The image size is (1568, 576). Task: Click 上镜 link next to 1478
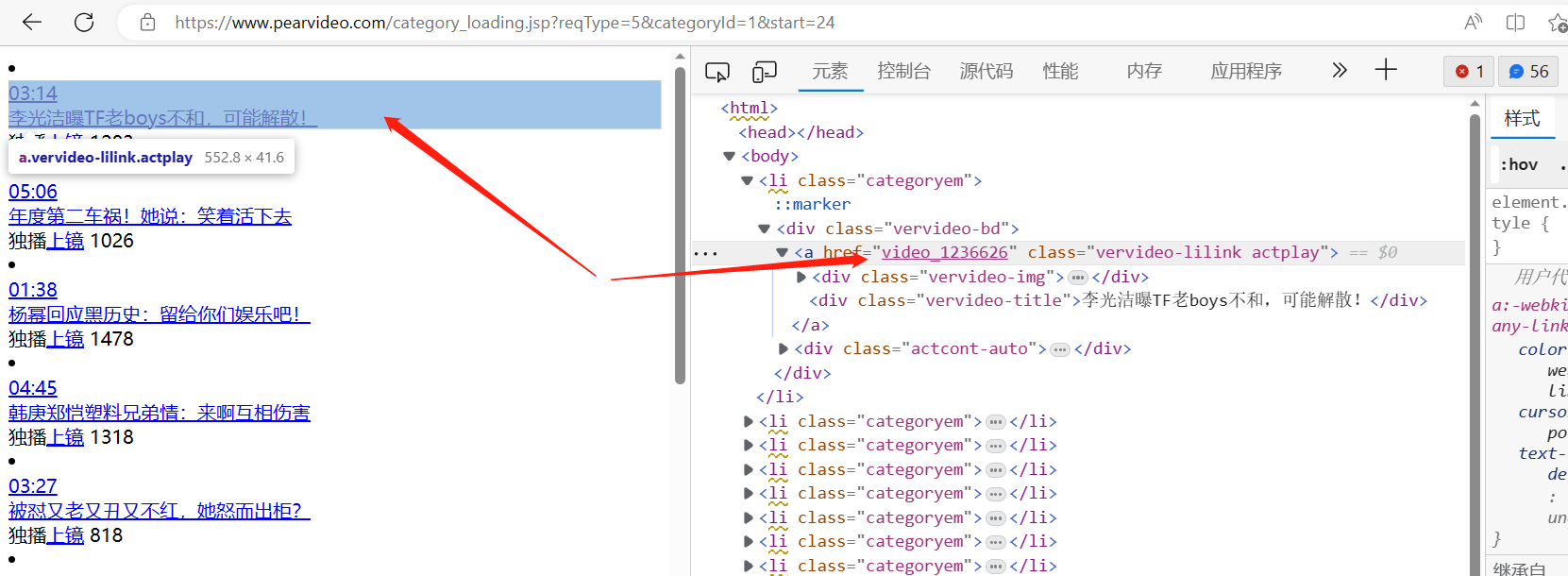point(65,339)
